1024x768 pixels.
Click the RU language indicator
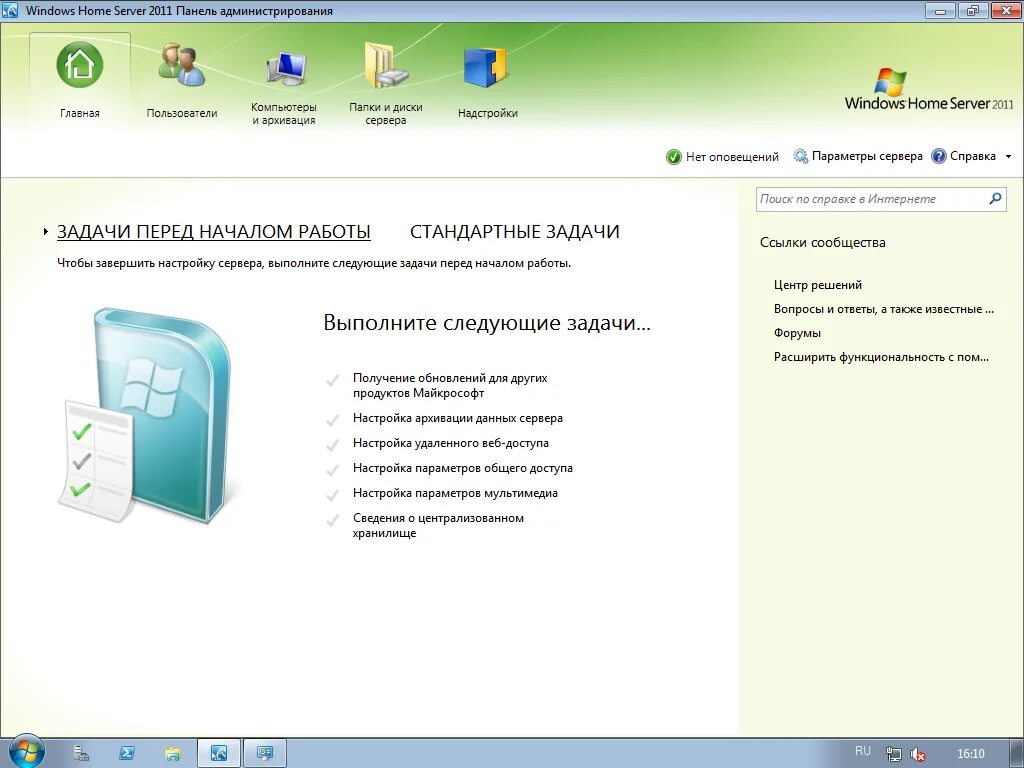863,751
